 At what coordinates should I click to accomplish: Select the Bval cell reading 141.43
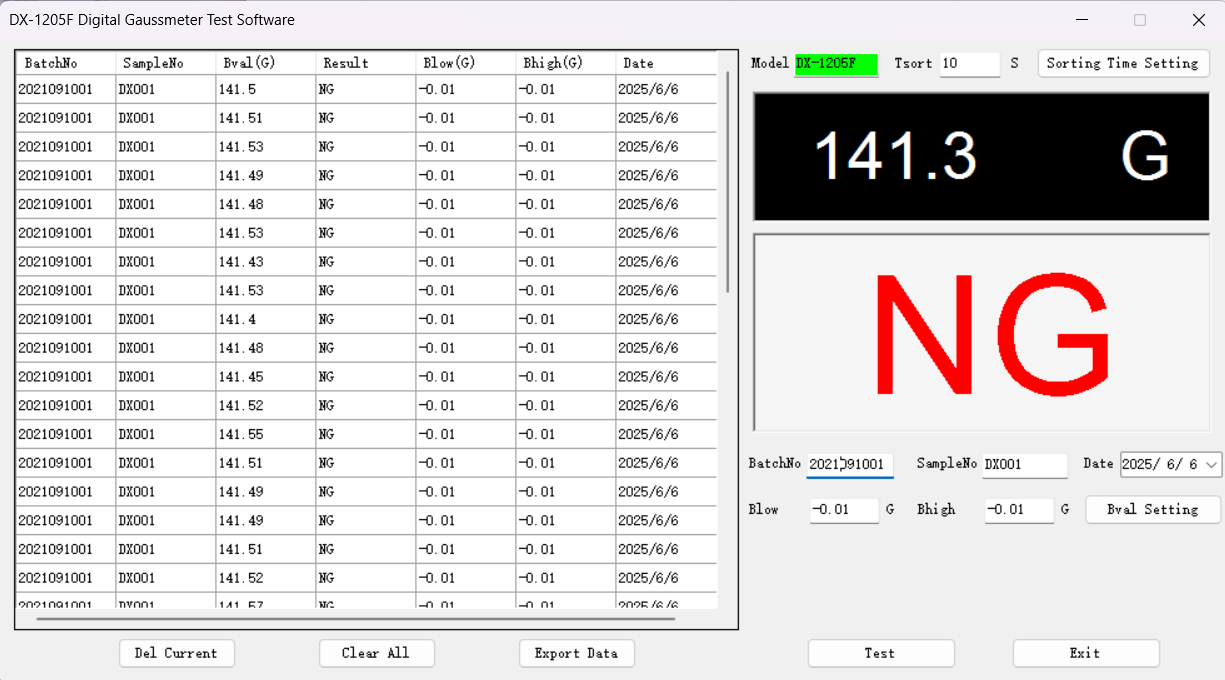(266, 262)
